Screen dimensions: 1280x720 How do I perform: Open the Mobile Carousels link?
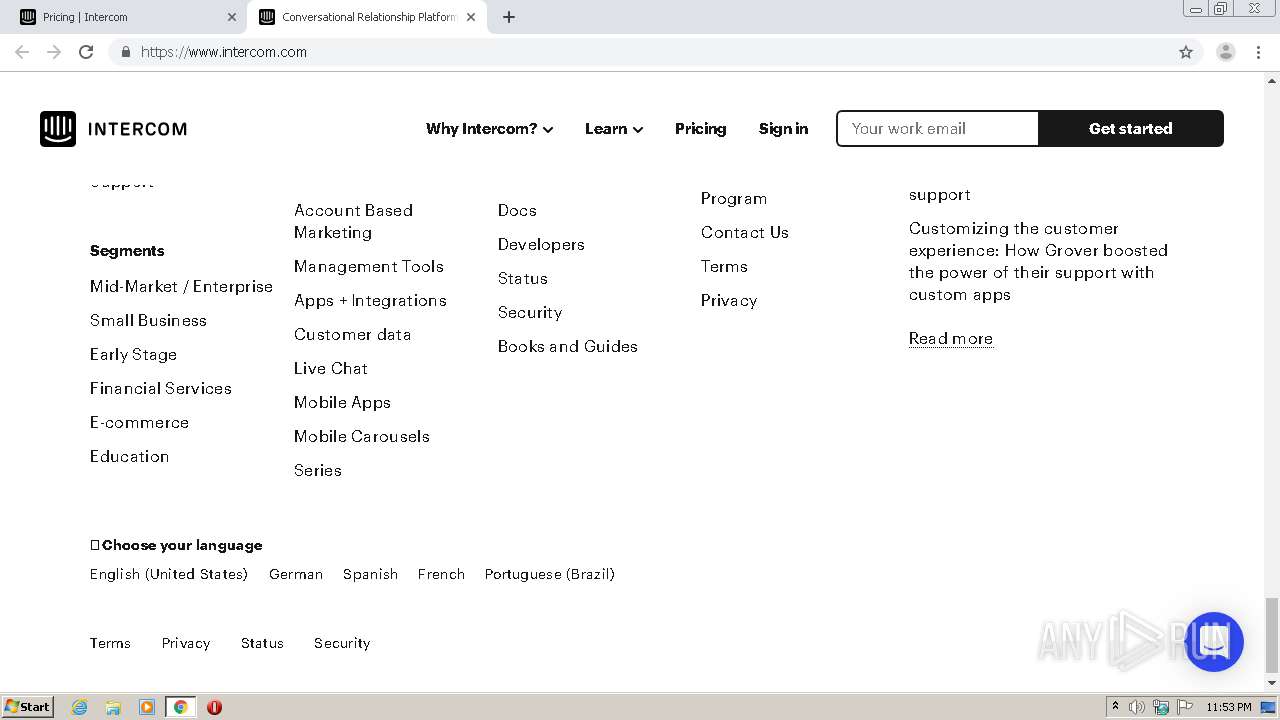pos(362,436)
